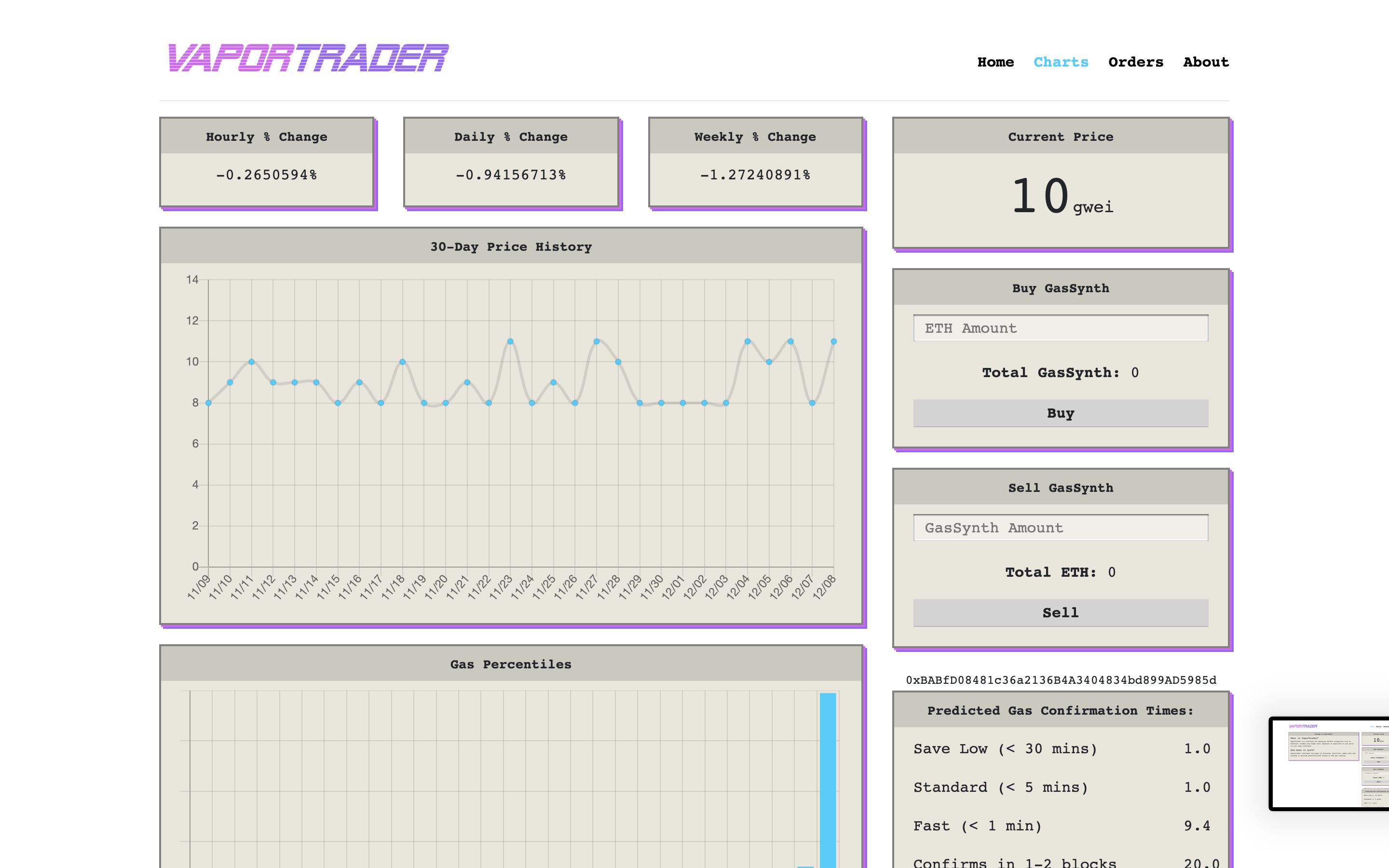This screenshot has height=868, width=1389.
Task: Click the VaporTrader logo
Action: (308, 58)
